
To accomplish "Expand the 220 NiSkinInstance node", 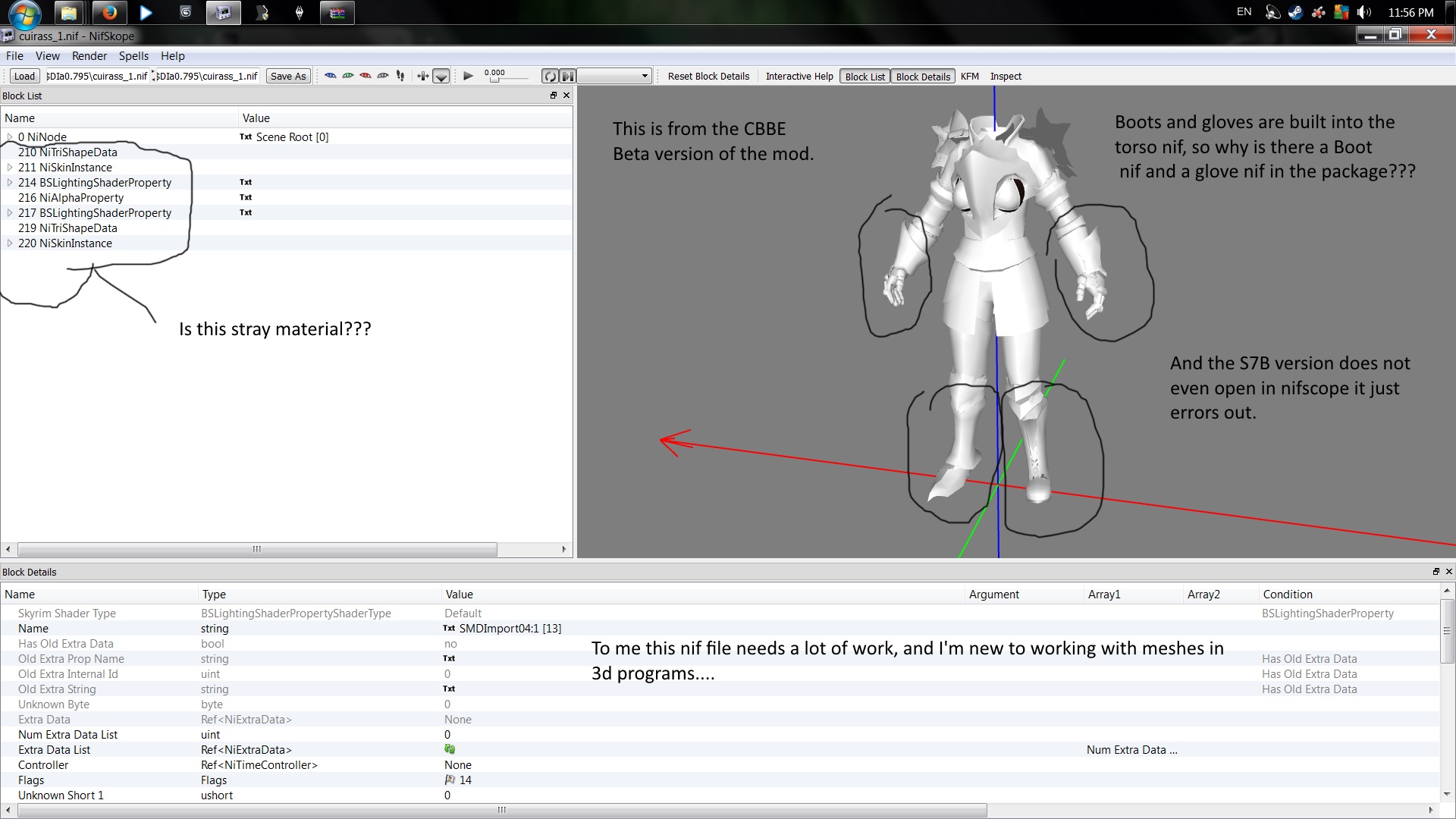I will pos(10,243).
